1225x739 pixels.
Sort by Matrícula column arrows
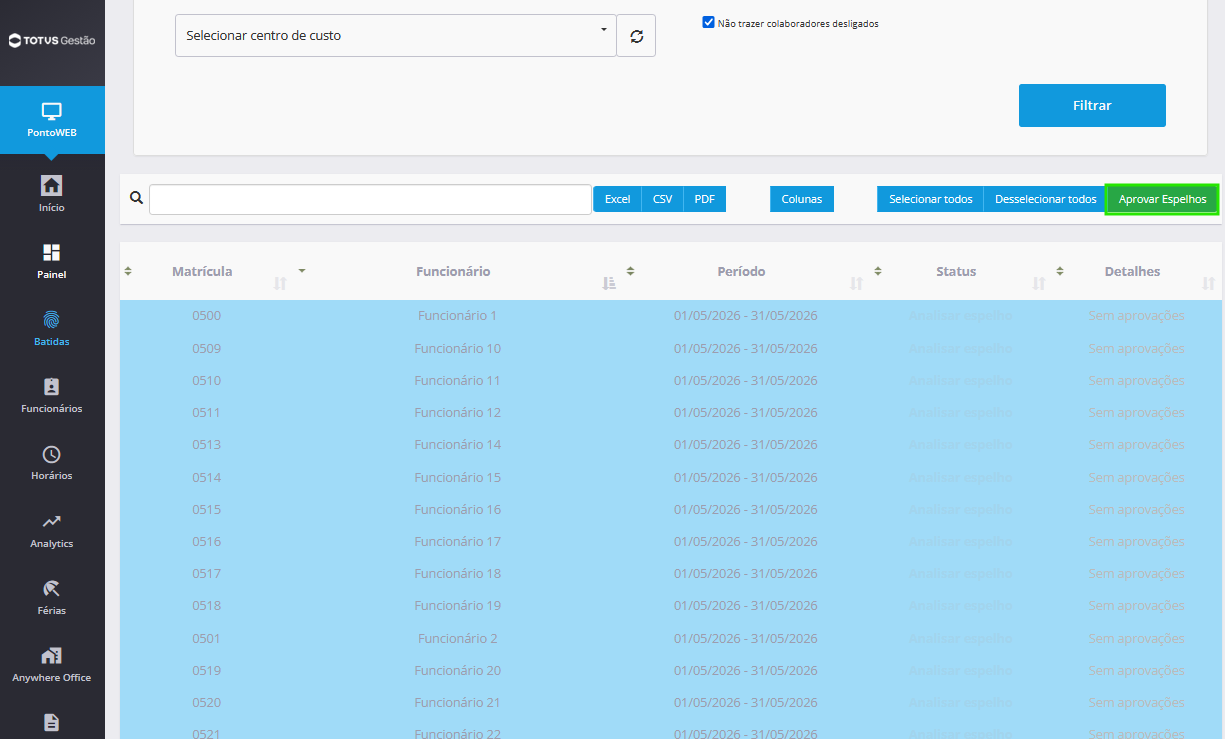(280, 284)
